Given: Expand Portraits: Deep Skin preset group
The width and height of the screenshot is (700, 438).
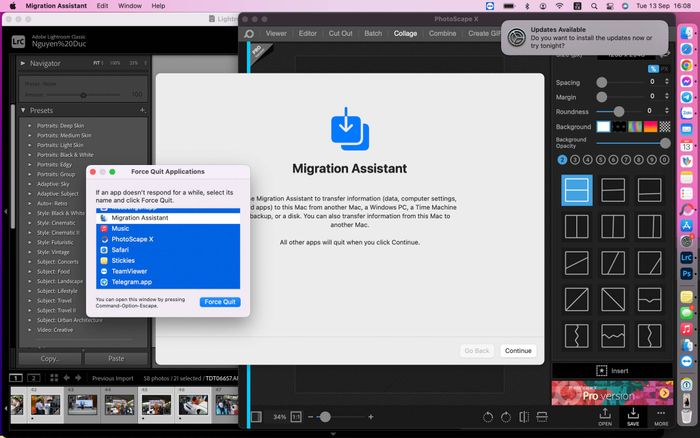Looking at the screenshot, I should (30, 125).
